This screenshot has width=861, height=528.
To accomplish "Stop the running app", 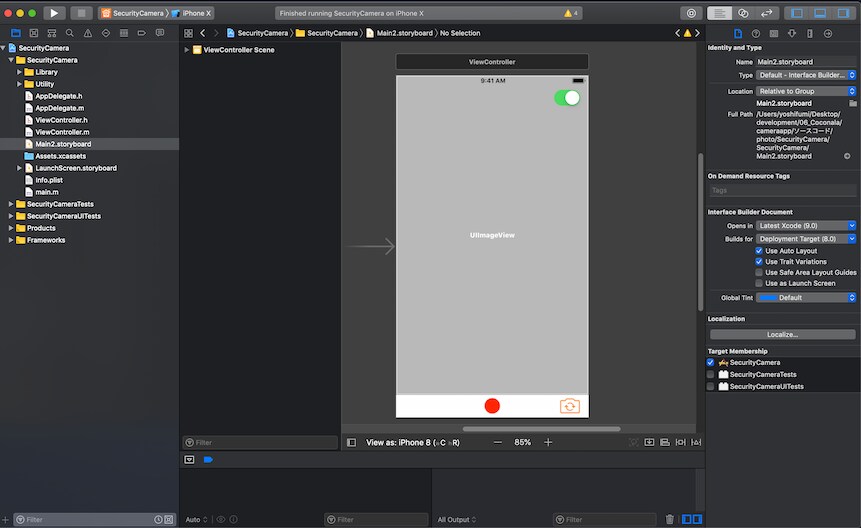I will [x=81, y=13].
